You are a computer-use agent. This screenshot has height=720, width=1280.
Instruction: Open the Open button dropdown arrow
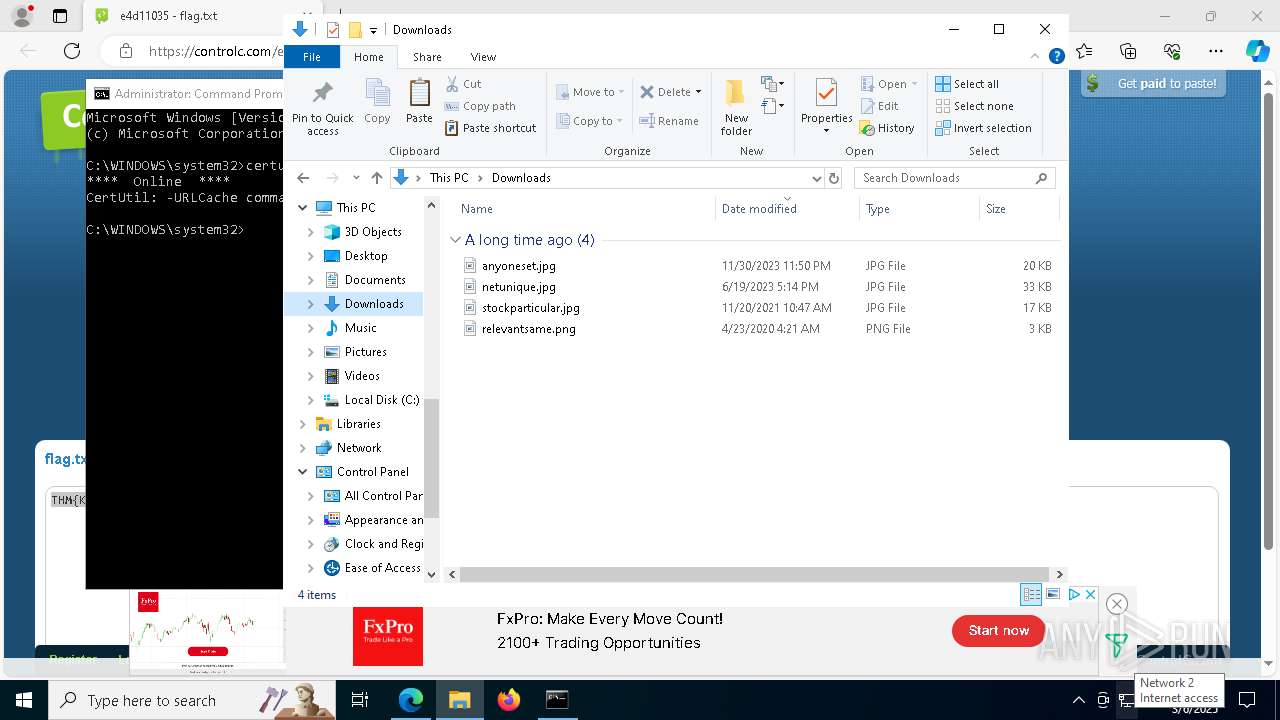pyautogui.click(x=914, y=84)
